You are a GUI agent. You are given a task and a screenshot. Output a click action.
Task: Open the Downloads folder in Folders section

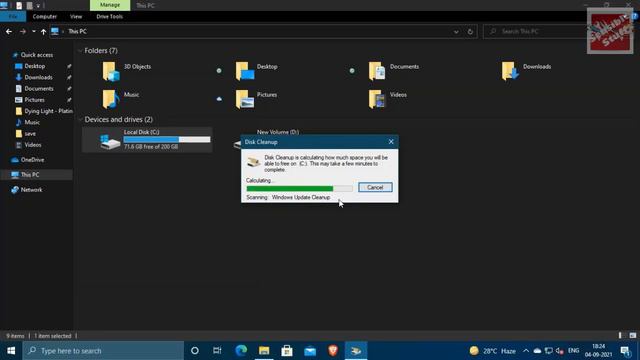point(526,71)
